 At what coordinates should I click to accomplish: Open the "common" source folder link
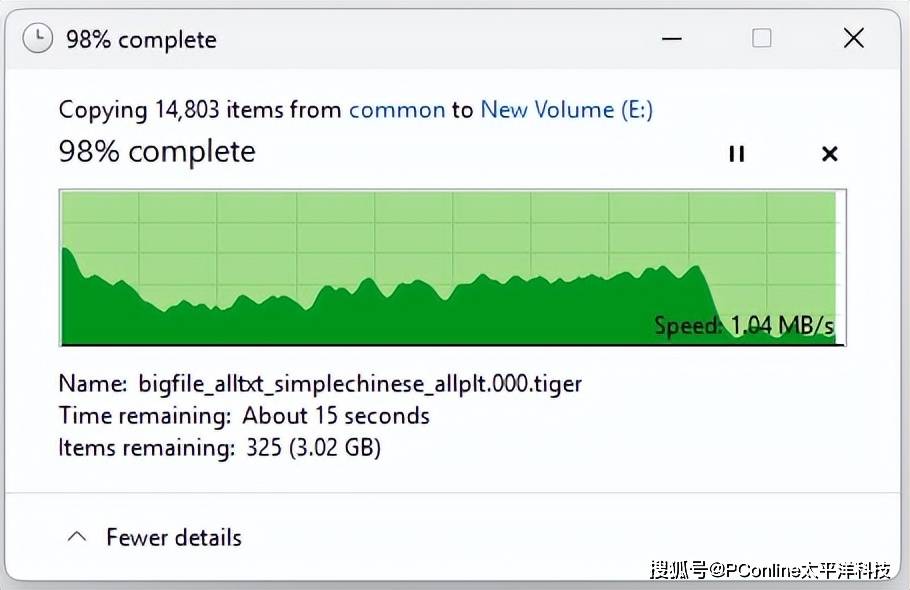[397, 110]
